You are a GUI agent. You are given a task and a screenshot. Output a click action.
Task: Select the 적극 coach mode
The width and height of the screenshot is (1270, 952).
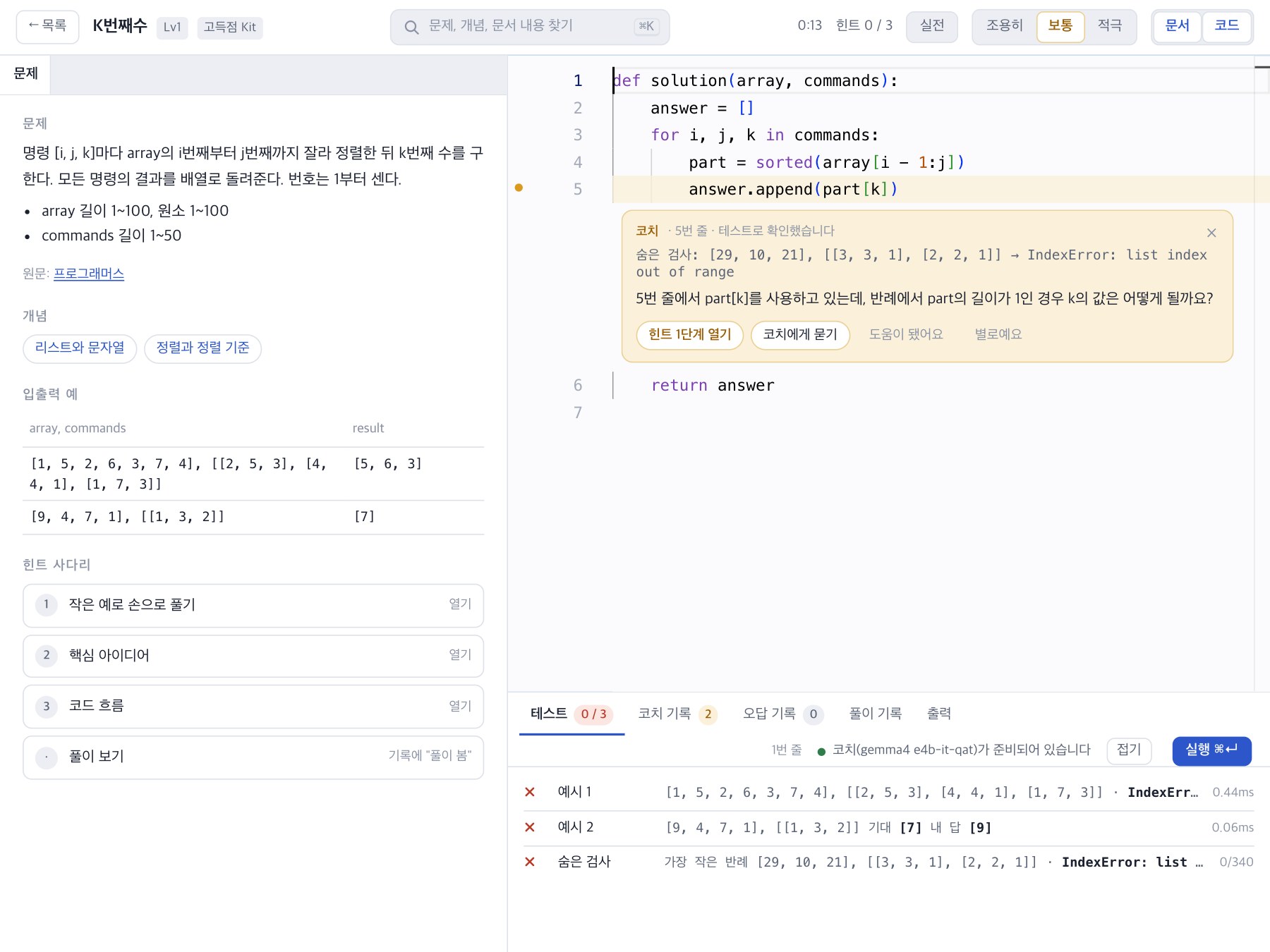click(x=1110, y=27)
